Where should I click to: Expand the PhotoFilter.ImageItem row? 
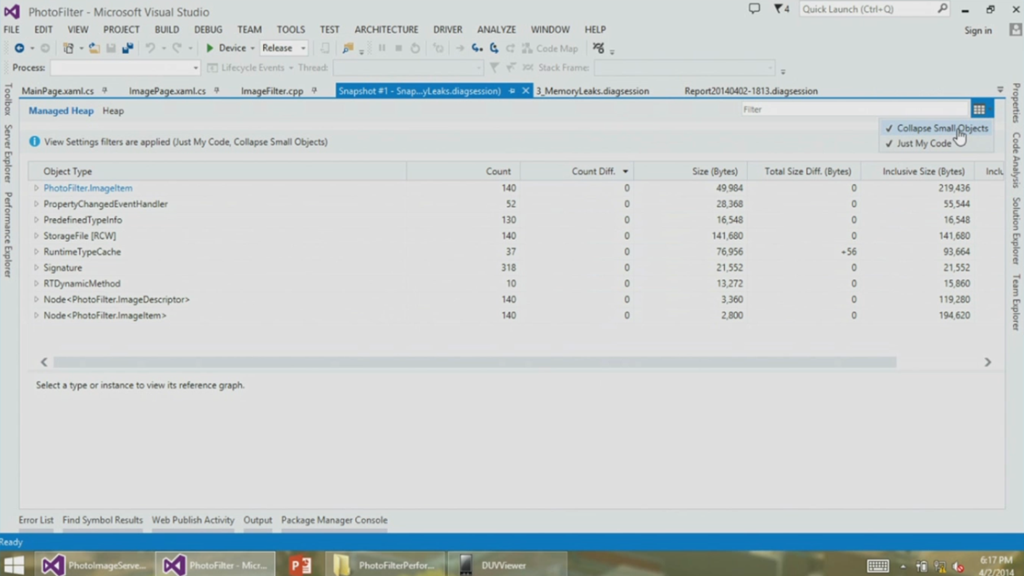36,188
